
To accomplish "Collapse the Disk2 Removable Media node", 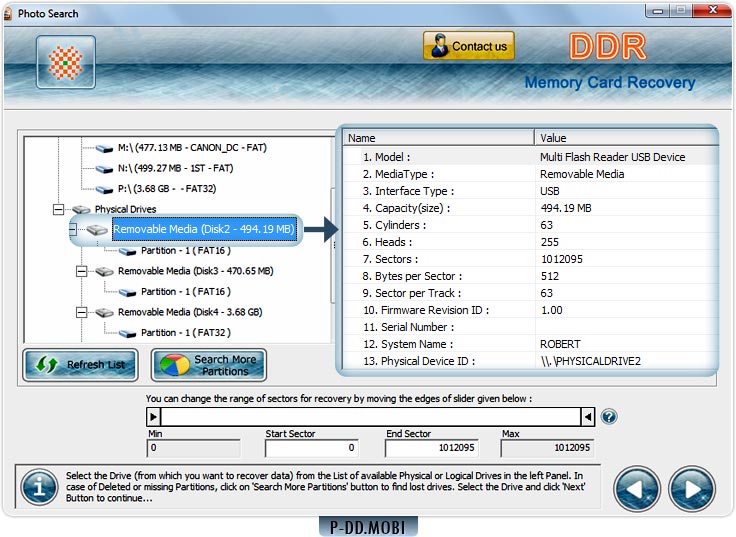I will click(73, 230).
